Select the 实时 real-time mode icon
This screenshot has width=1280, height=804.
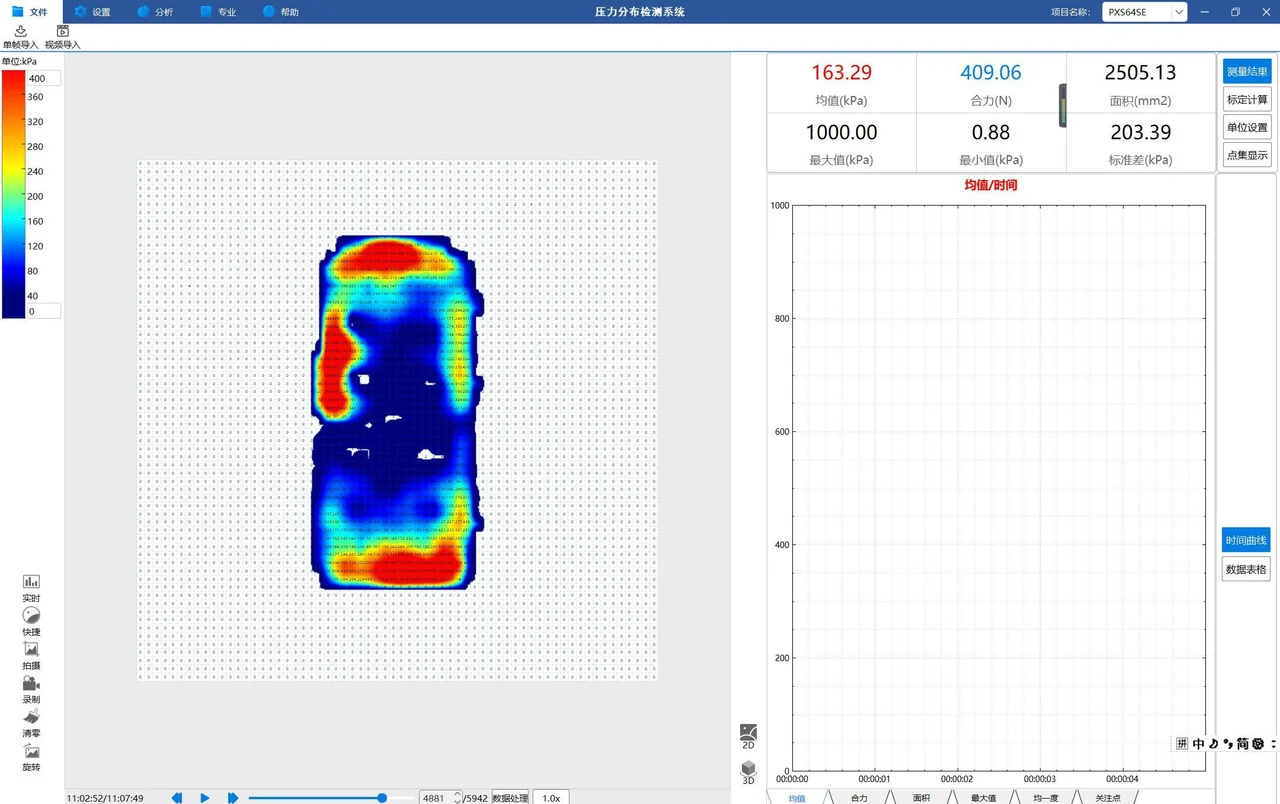pos(31,582)
